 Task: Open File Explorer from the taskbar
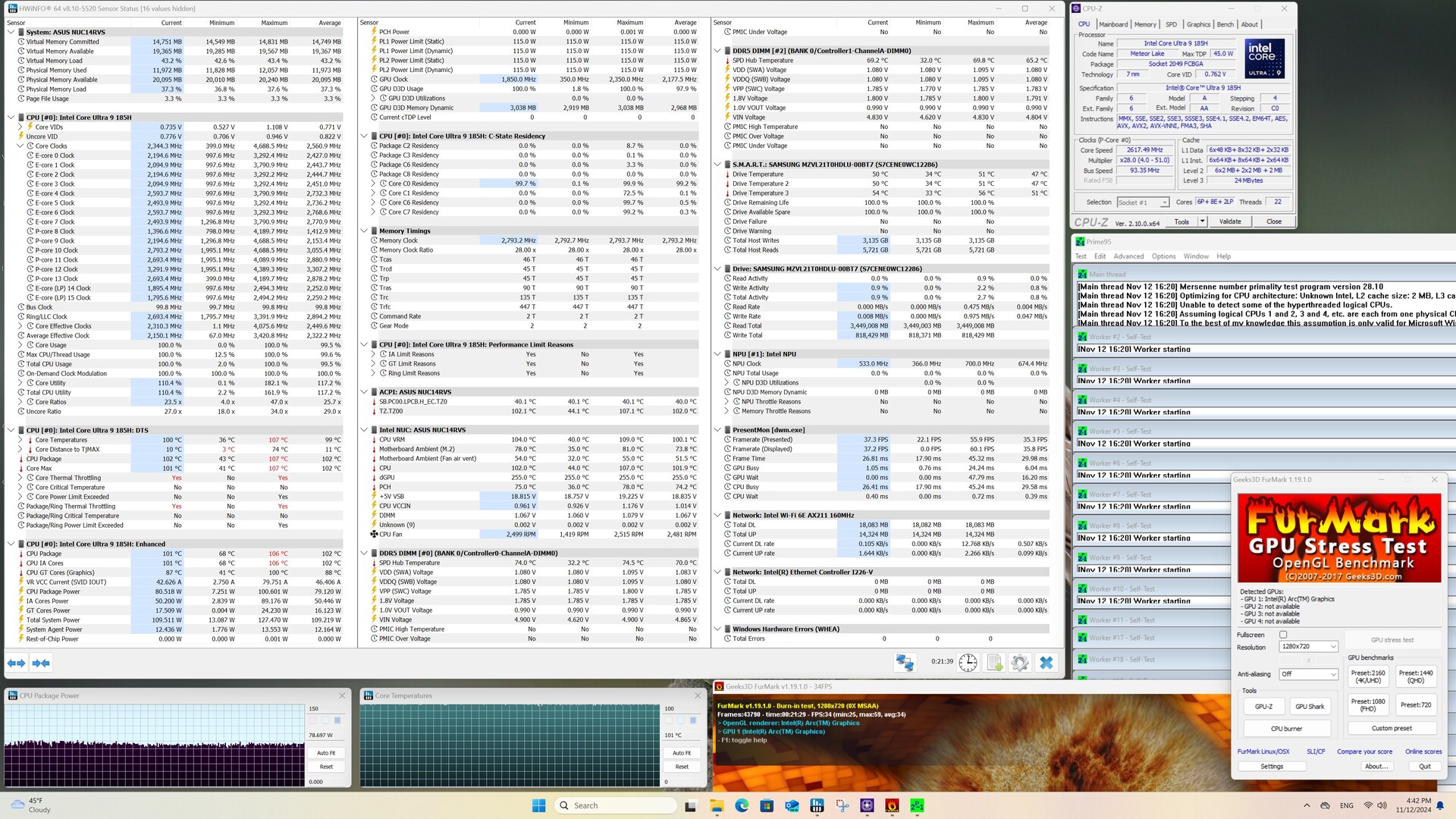(717, 805)
